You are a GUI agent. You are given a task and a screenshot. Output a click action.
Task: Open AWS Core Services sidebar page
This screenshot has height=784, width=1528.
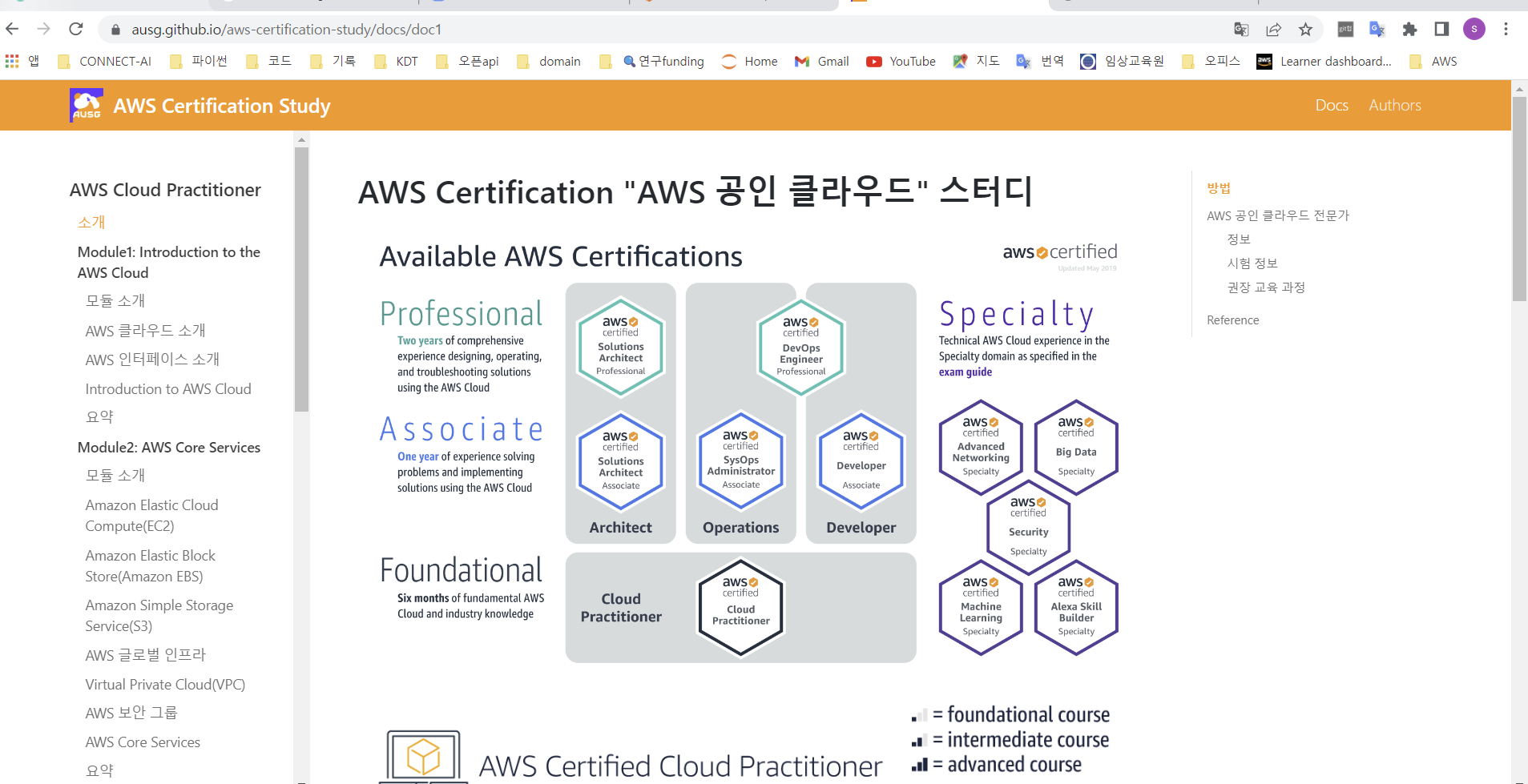click(143, 742)
